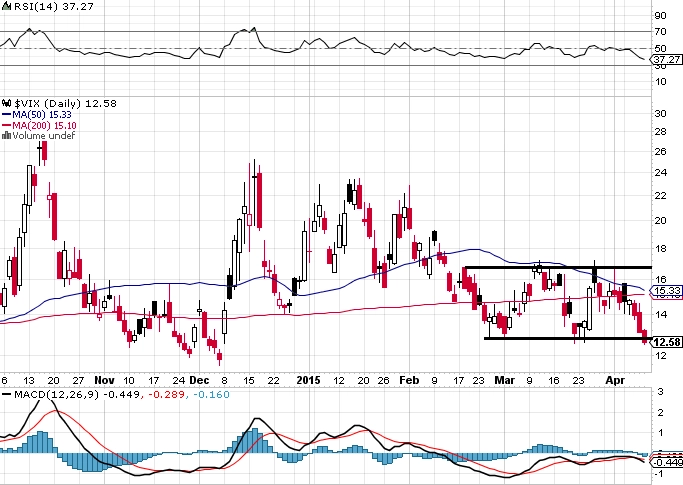Select the 2015 label on date axis
Image resolution: width=683 pixels, height=485 pixels.
[x=308, y=380]
